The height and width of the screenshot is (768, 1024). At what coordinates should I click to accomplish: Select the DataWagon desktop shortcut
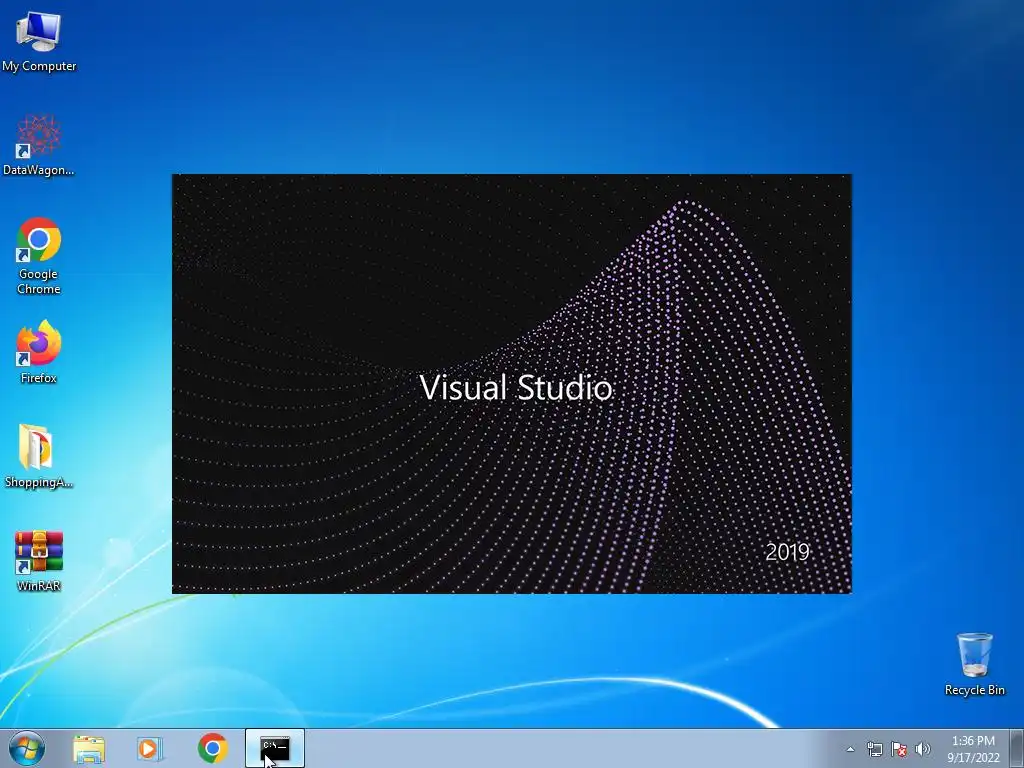tap(39, 145)
